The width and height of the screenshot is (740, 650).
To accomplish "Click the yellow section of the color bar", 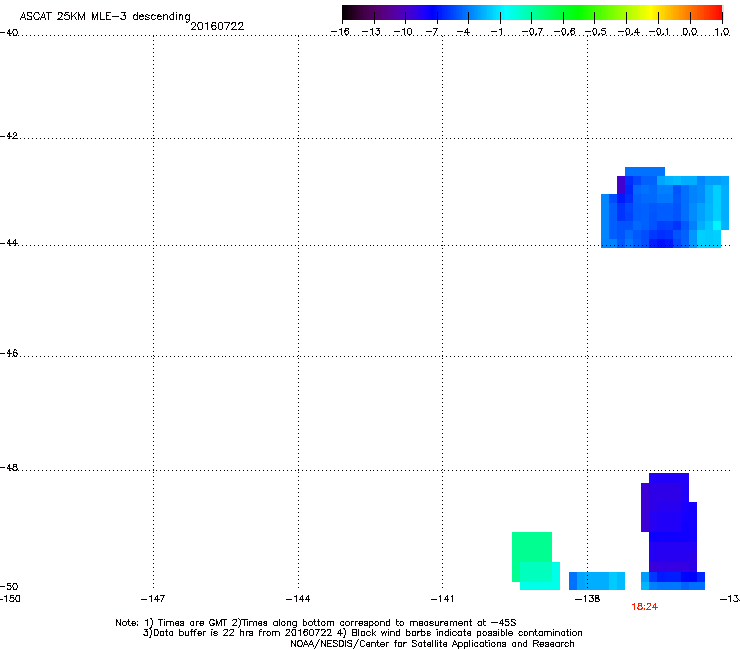I will click(649, 12).
